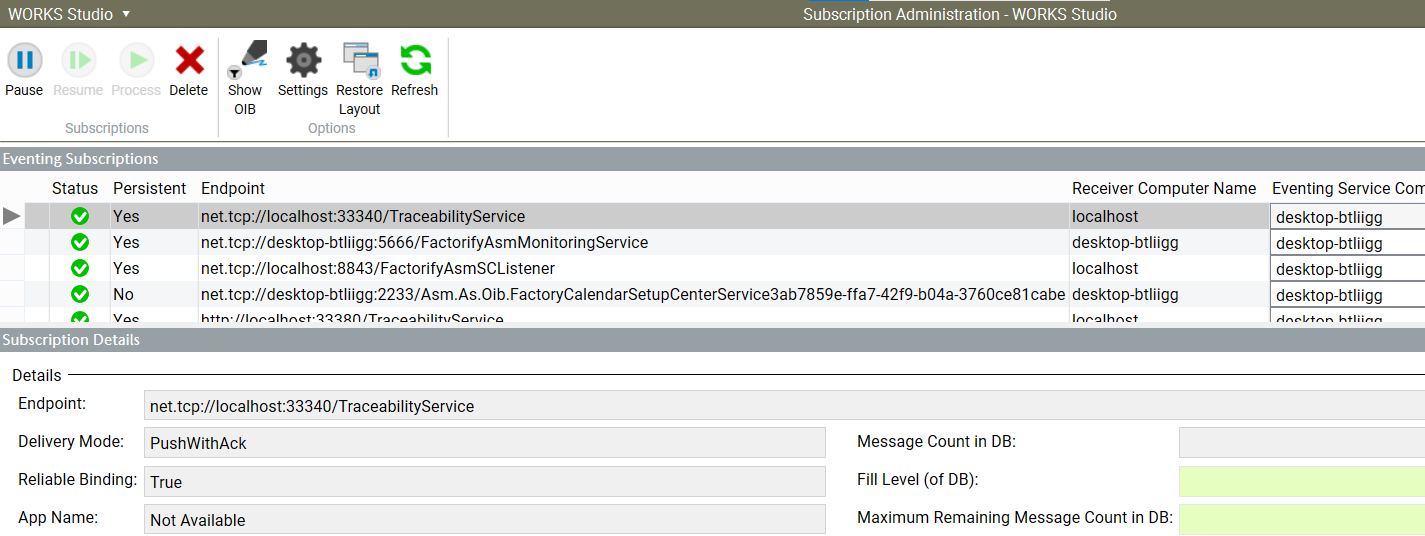Click the Resume subscription icon
This screenshot has width=1425, height=536.
[x=78, y=61]
